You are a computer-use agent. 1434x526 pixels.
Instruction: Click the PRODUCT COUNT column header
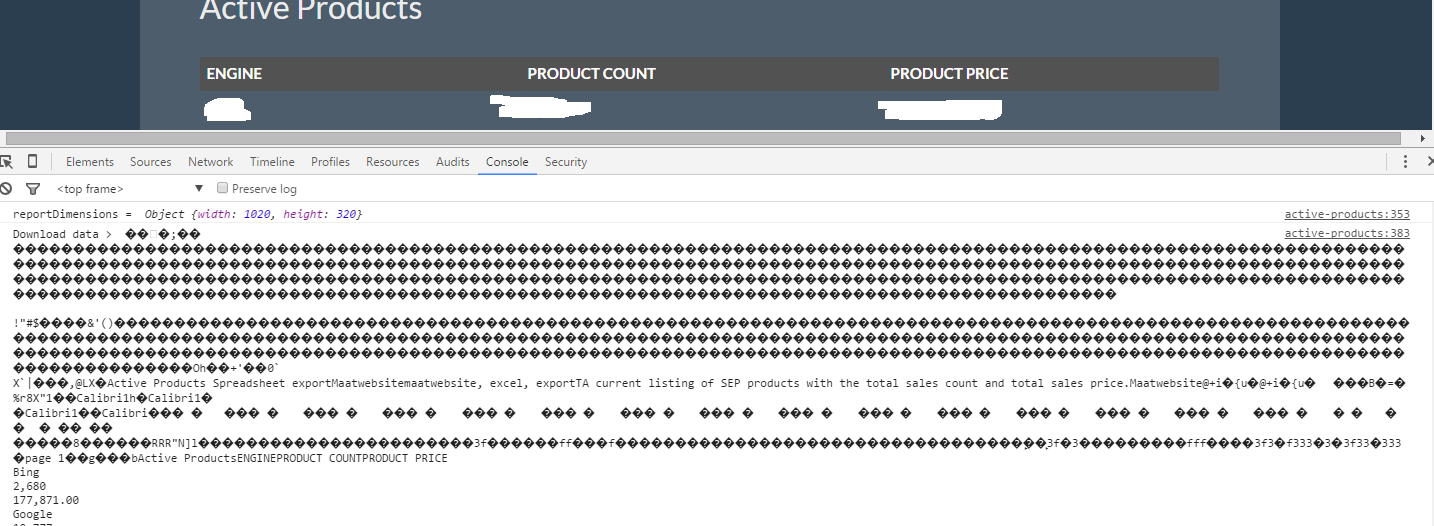point(592,74)
